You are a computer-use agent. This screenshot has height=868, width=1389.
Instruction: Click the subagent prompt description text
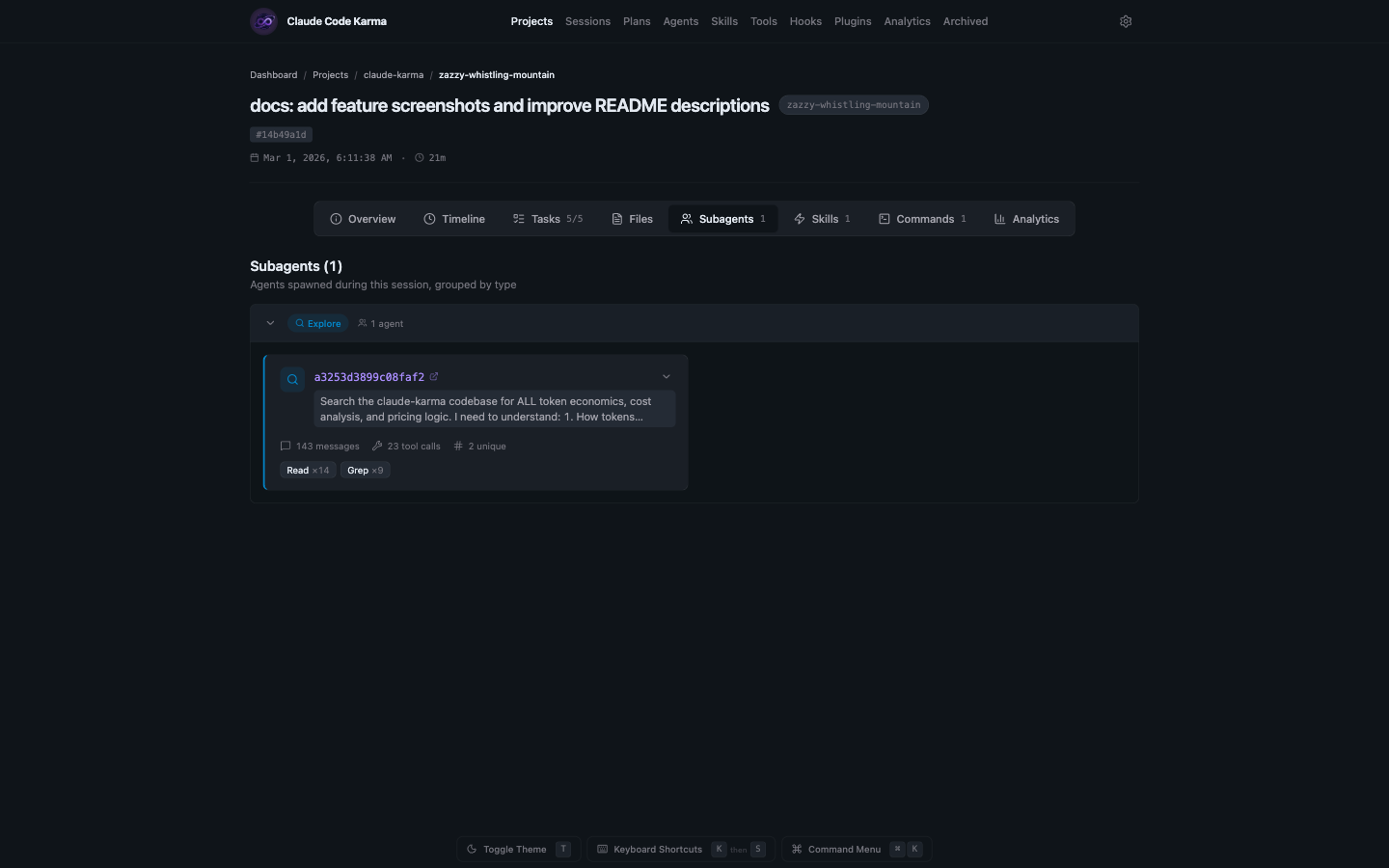pos(495,409)
